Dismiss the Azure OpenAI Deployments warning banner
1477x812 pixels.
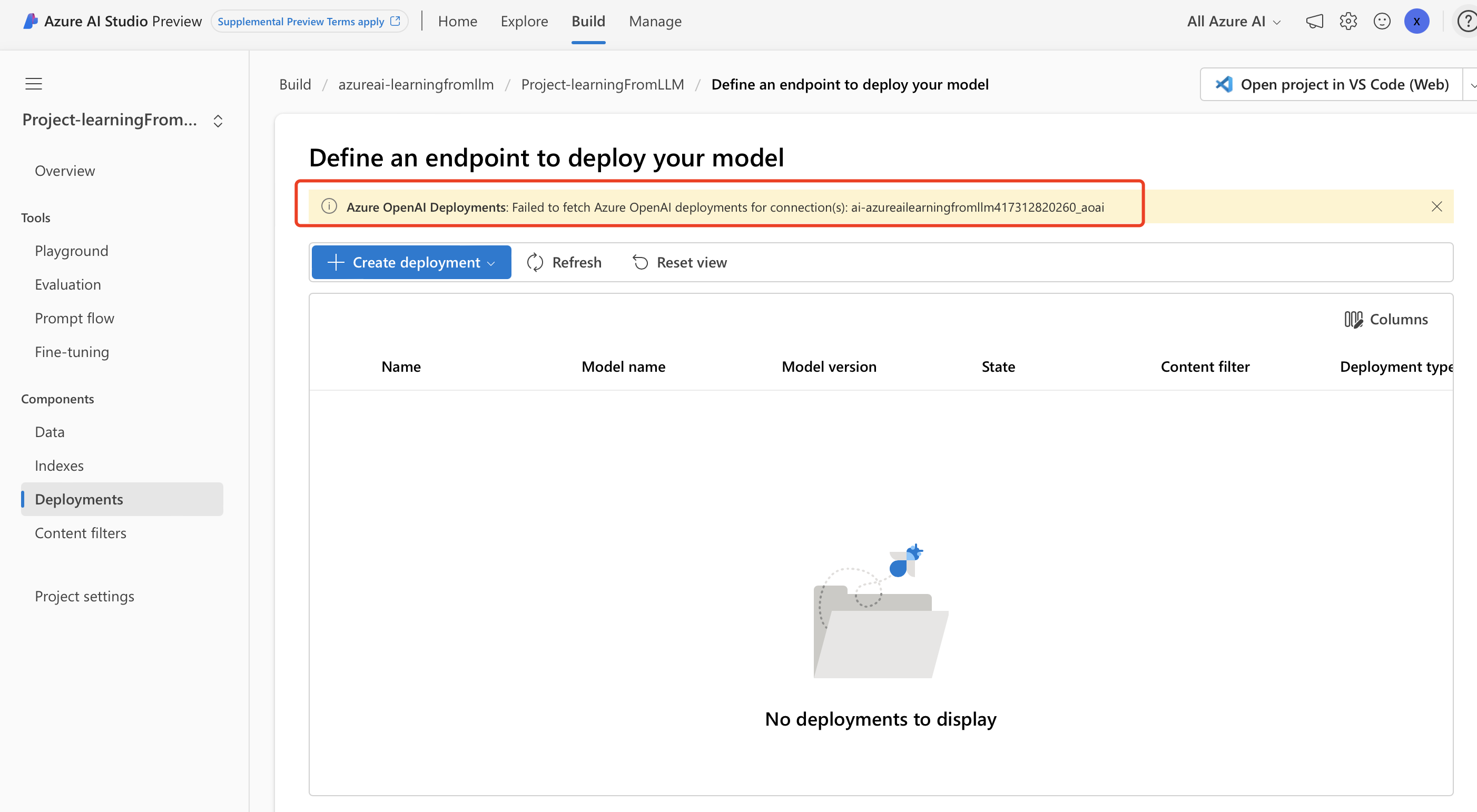1436,206
